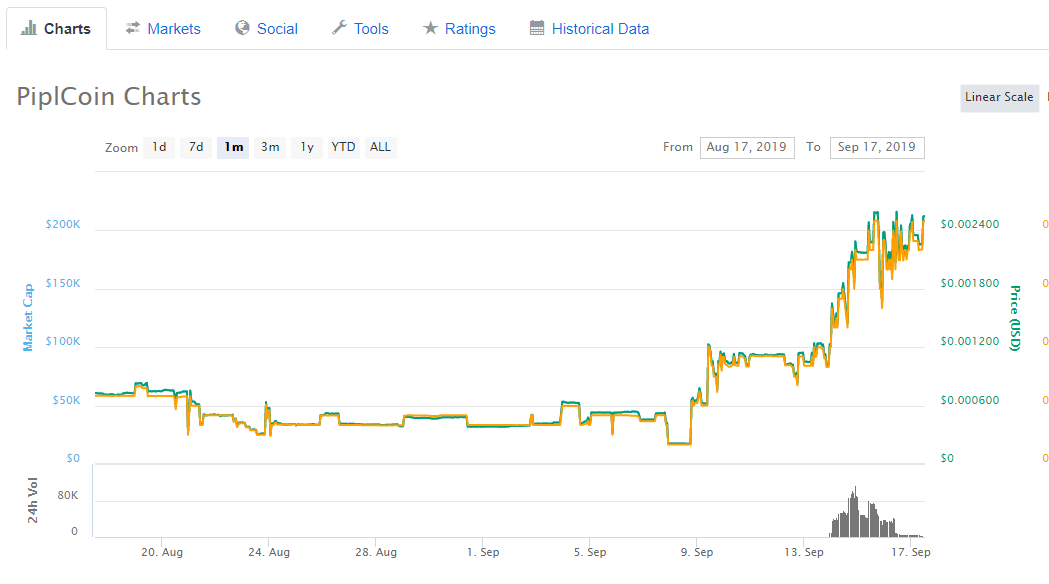Click the 28. Aug date label

[x=376, y=553]
